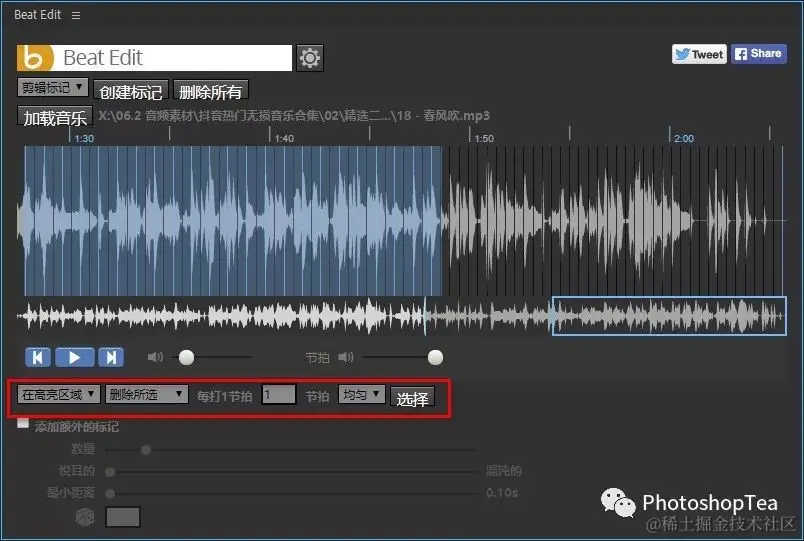Click the random dice icon
This screenshot has width=804, height=541.
point(85,516)
